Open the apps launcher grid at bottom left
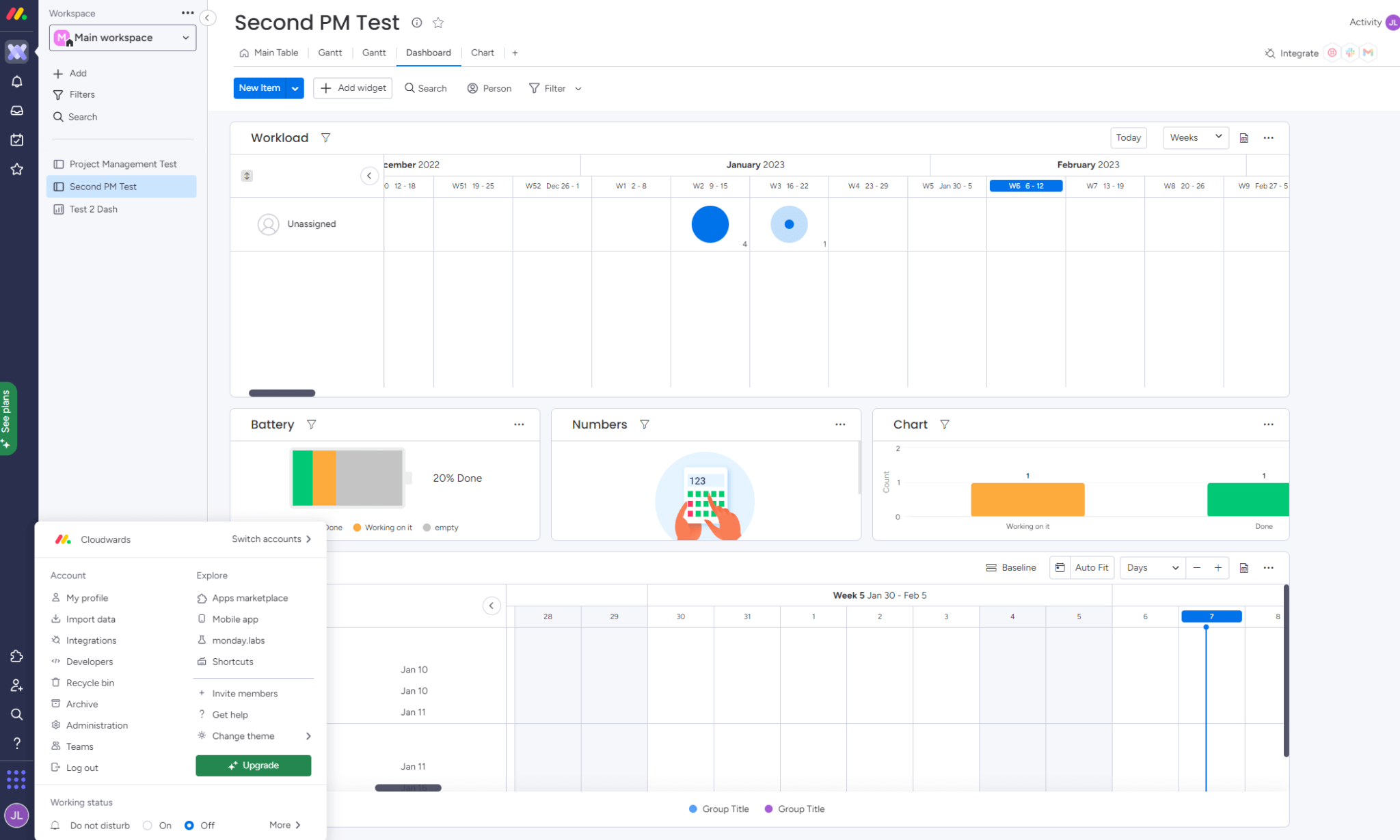The width and height of the screenshot is (1400, 840). pos(17,779)
